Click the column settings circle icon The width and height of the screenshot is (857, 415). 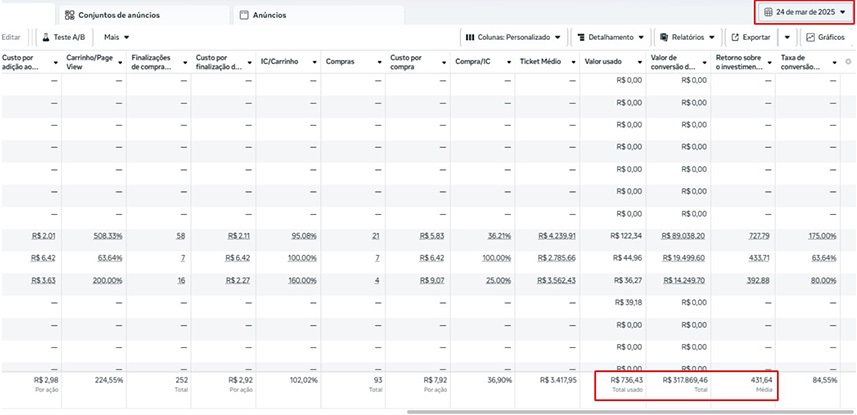[848, 62]
